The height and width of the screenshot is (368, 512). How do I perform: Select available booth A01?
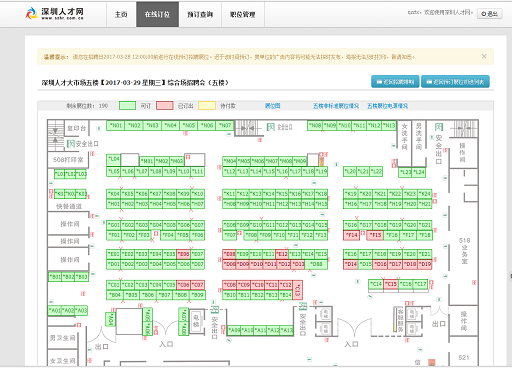pyautogui.click(x=55, y=310)
